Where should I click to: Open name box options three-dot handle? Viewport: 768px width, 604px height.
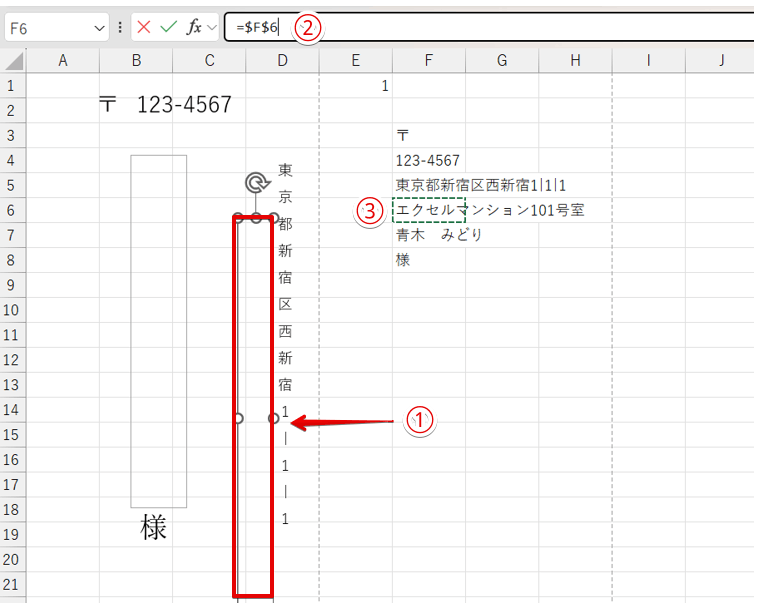120,27
